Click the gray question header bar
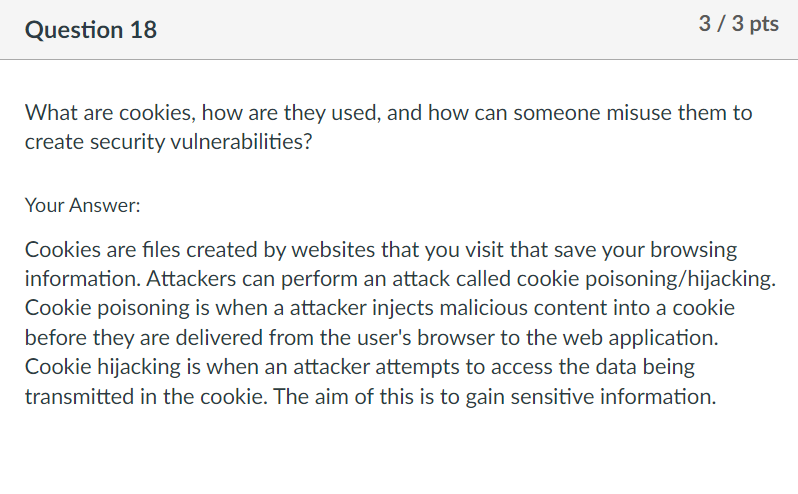 coord(399,30)
